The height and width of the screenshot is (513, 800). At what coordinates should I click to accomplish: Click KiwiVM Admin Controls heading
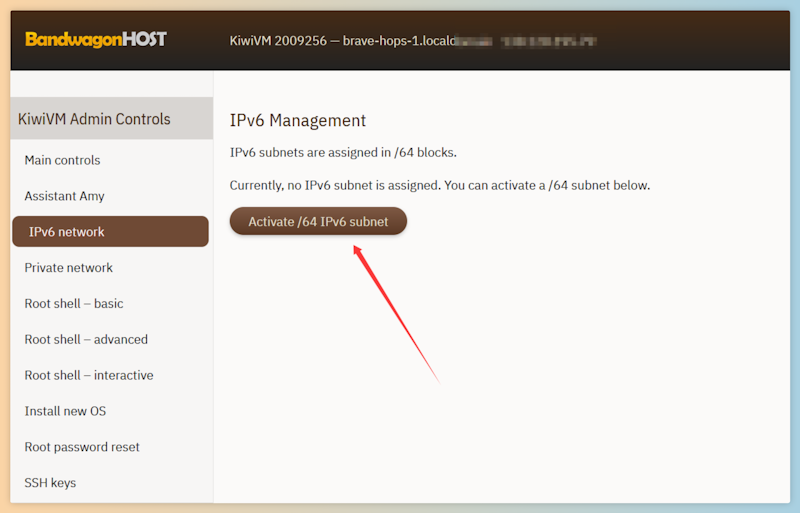[x=94, y=119]
